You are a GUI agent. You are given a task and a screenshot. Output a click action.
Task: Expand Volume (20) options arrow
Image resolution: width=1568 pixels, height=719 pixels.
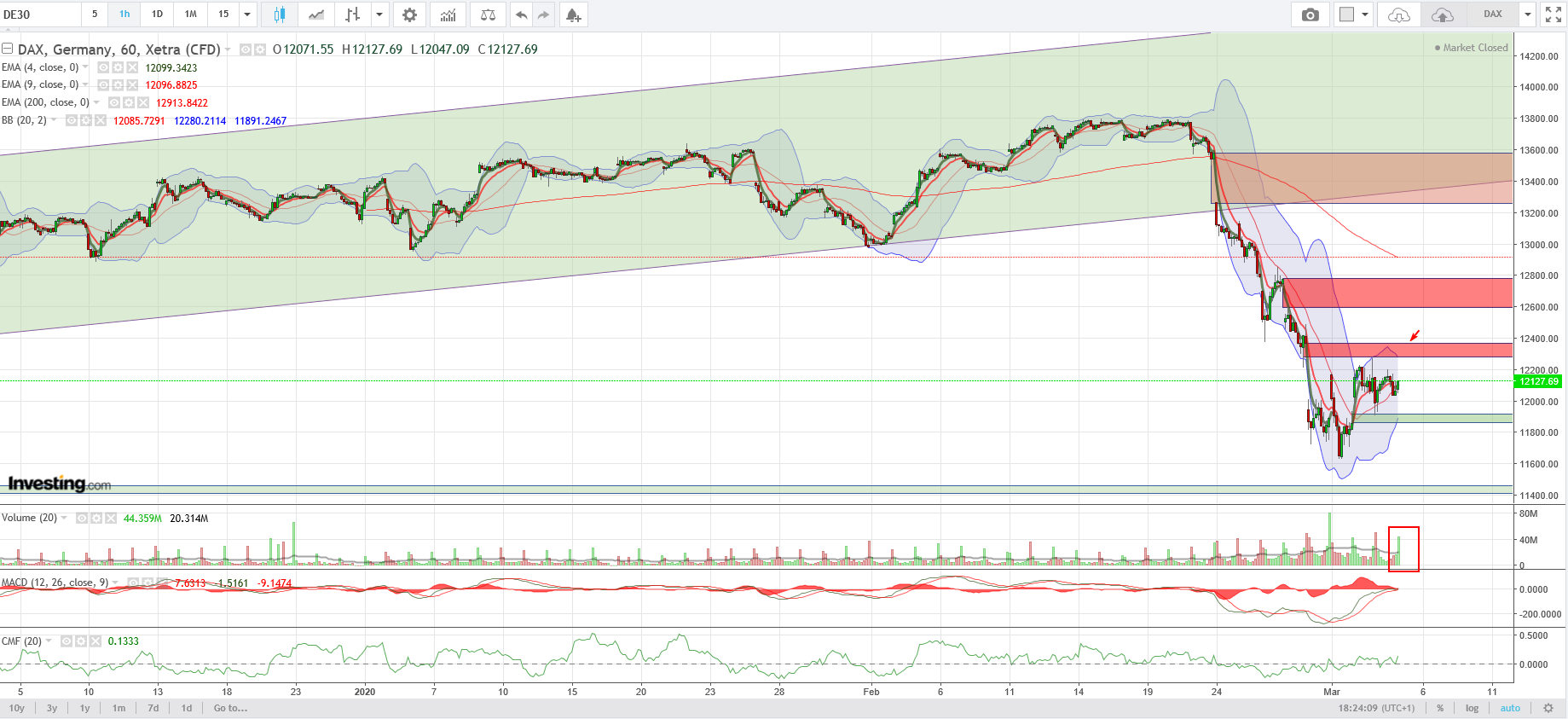click(x=64, y=518)
